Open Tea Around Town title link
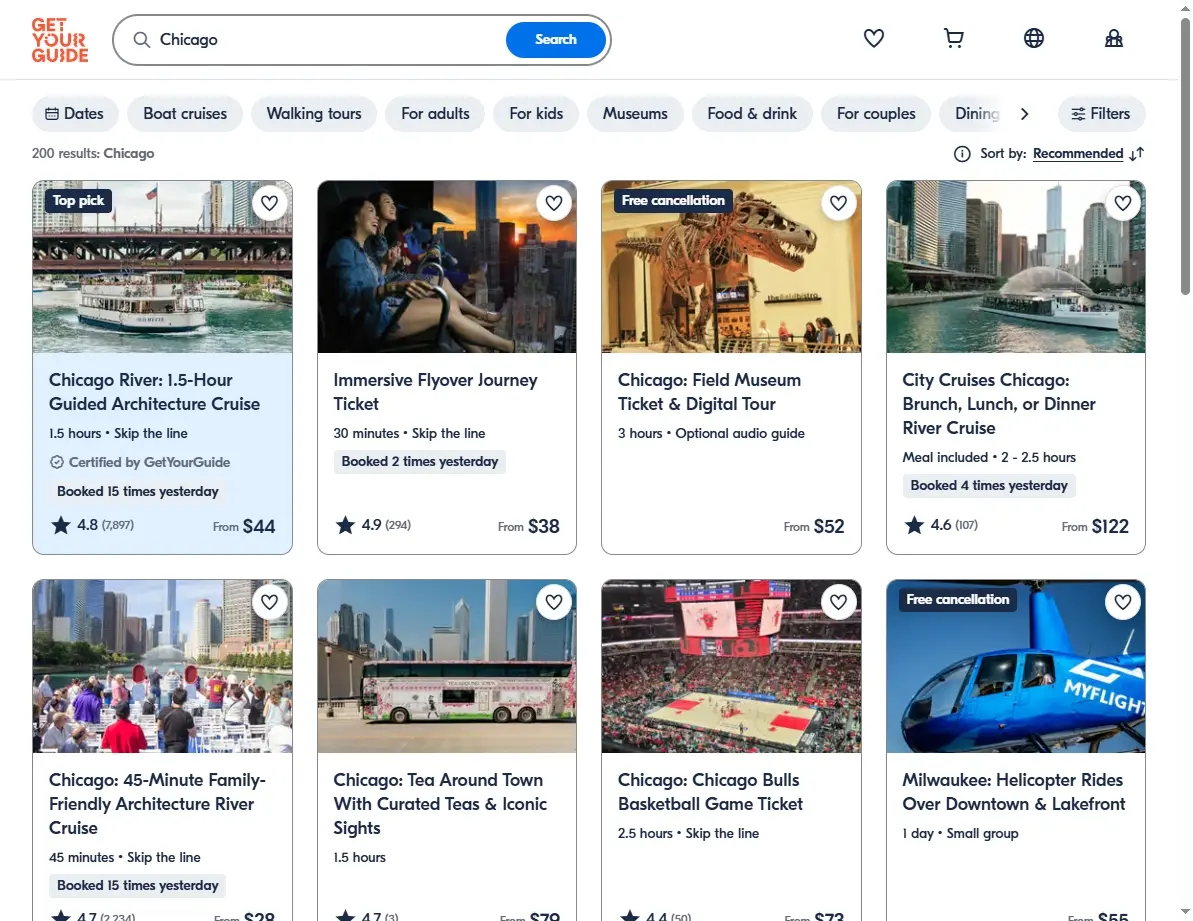The height and width of the screenshot is (921, 1193). 440,804
